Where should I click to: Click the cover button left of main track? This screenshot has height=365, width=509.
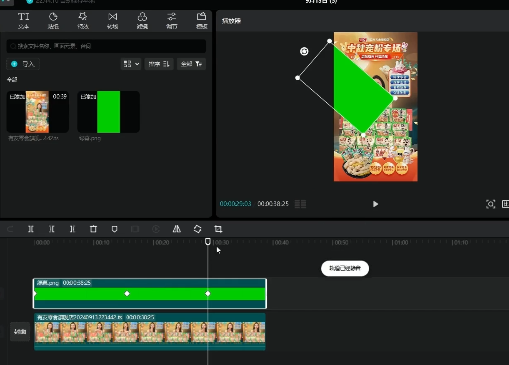(x=20, y=332)
